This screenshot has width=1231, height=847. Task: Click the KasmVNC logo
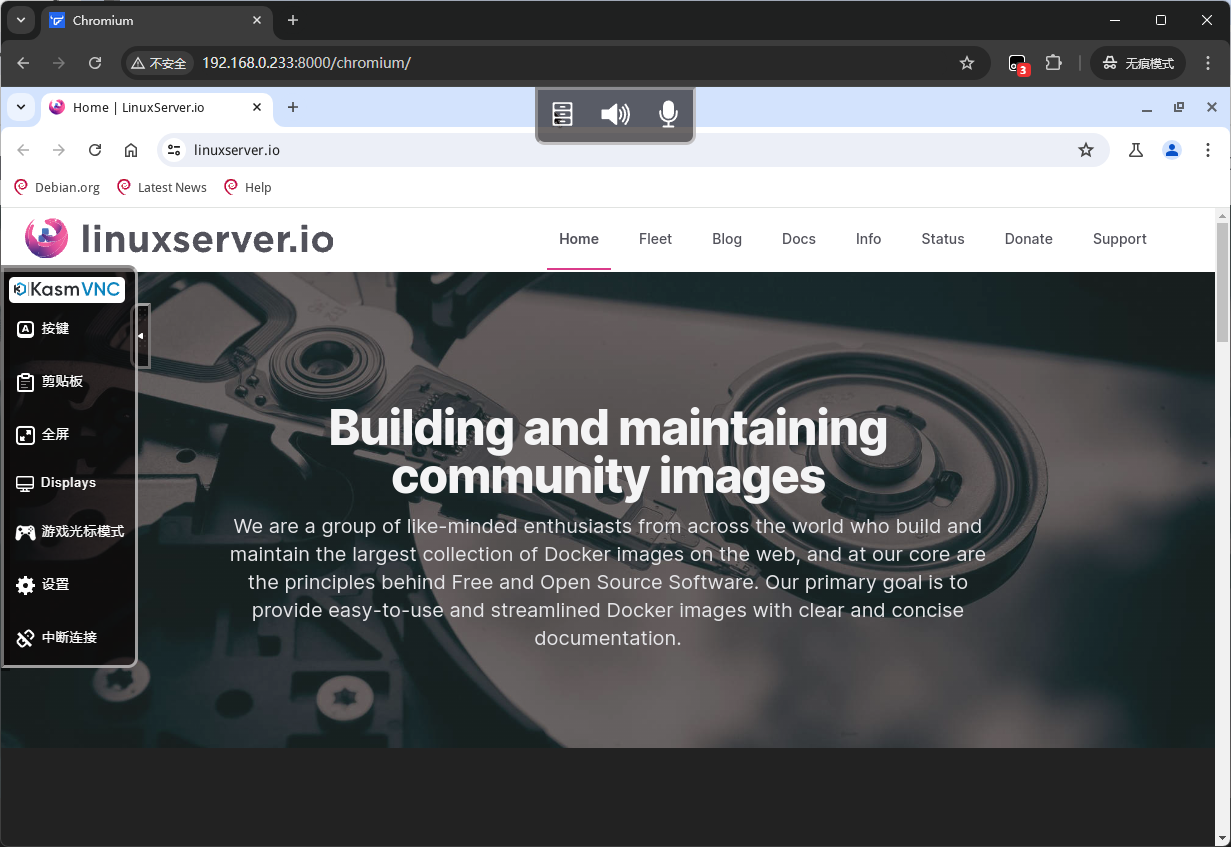click(67, 289)
